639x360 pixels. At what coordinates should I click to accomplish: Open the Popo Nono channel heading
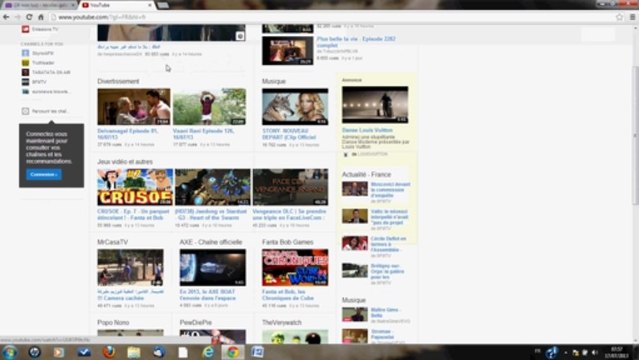pyautogui.click(x=113, y=322)
